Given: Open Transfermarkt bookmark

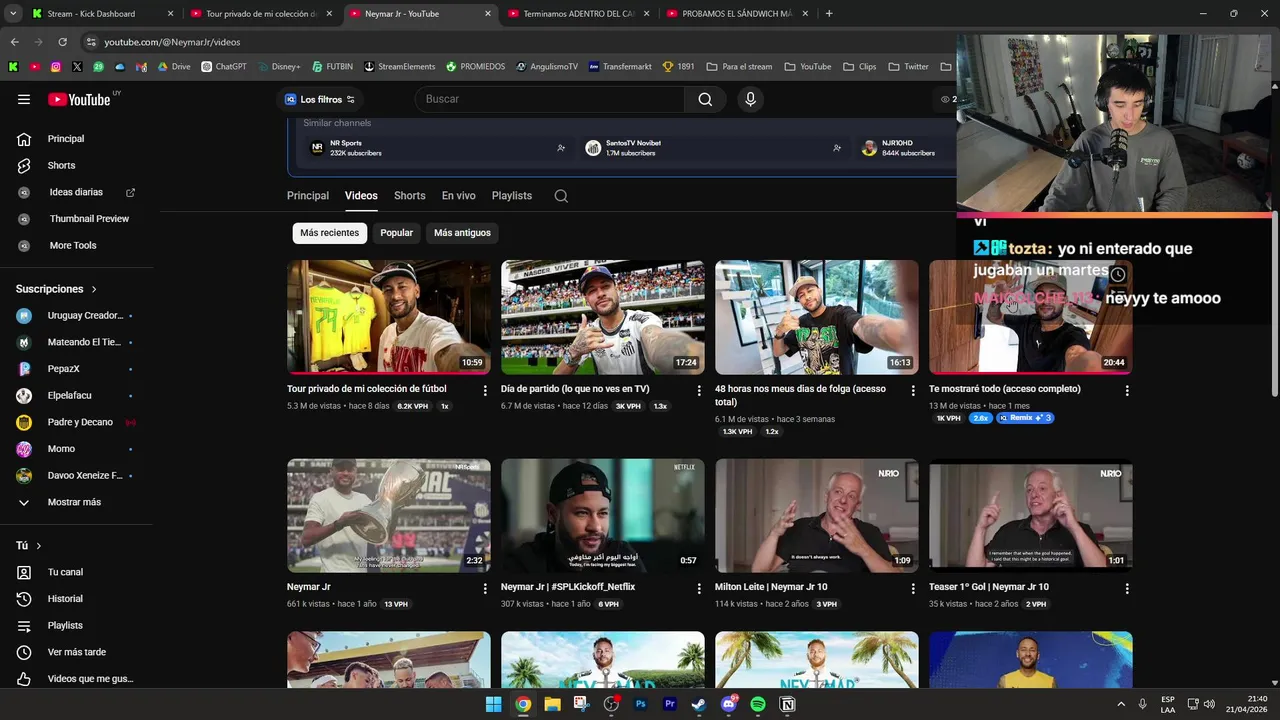Looking at the screenshot, I should (620, 67).
